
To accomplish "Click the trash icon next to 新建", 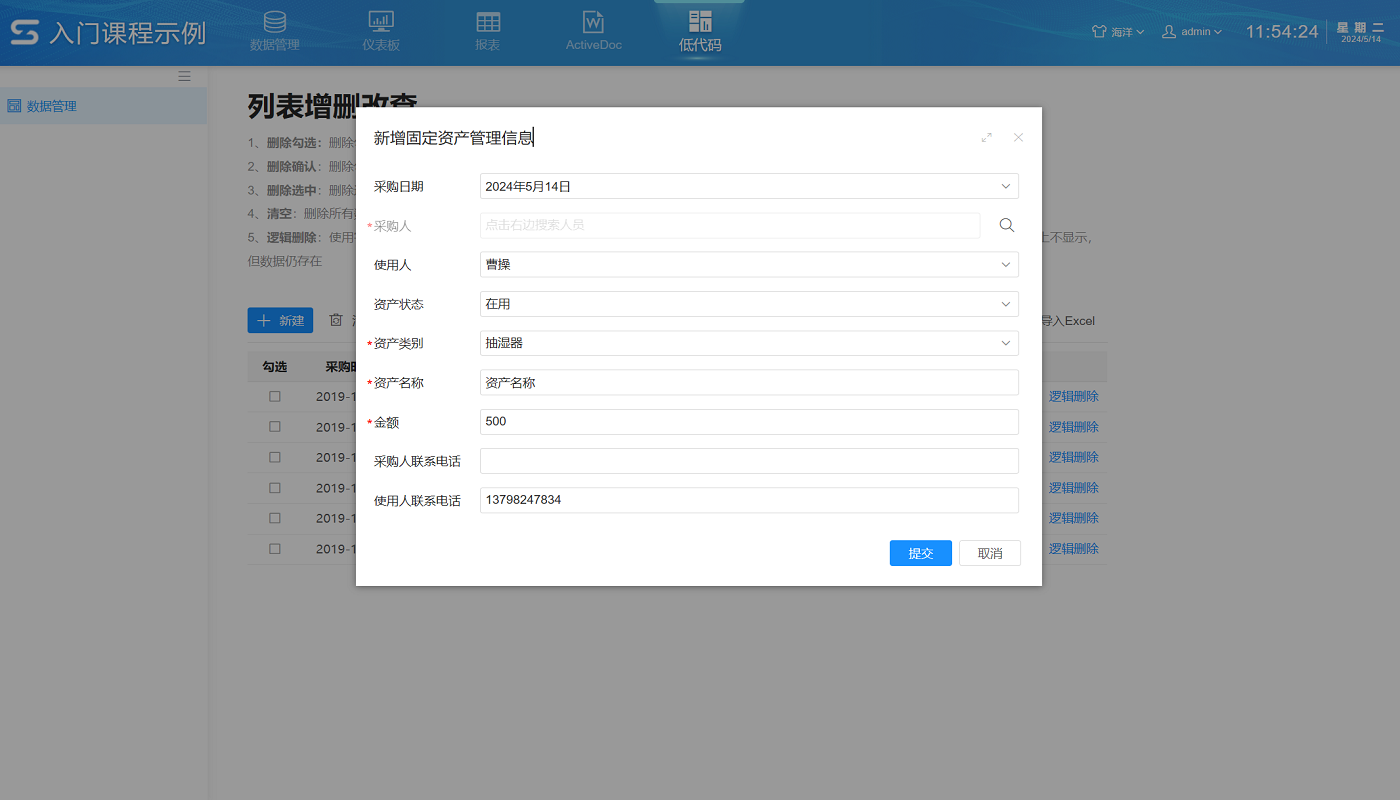I will coord(336,320).
